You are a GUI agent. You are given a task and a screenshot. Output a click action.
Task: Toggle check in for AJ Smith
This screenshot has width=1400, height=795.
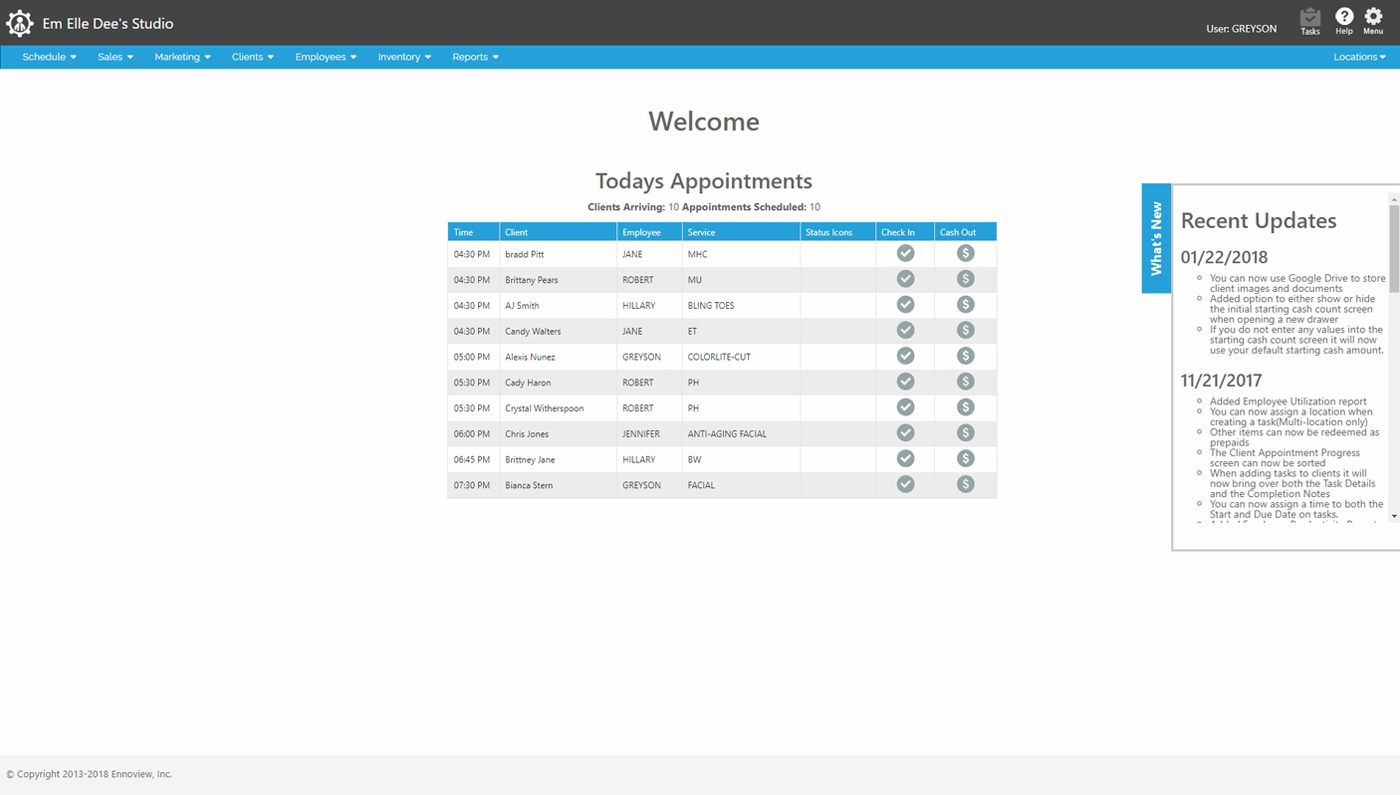point(905,305)
